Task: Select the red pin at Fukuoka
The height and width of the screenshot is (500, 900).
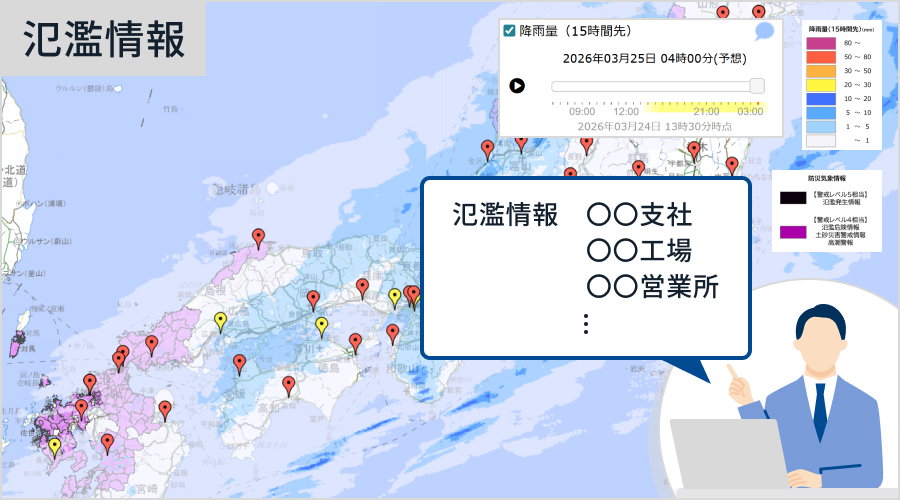Action: click(x=90, y=383)
